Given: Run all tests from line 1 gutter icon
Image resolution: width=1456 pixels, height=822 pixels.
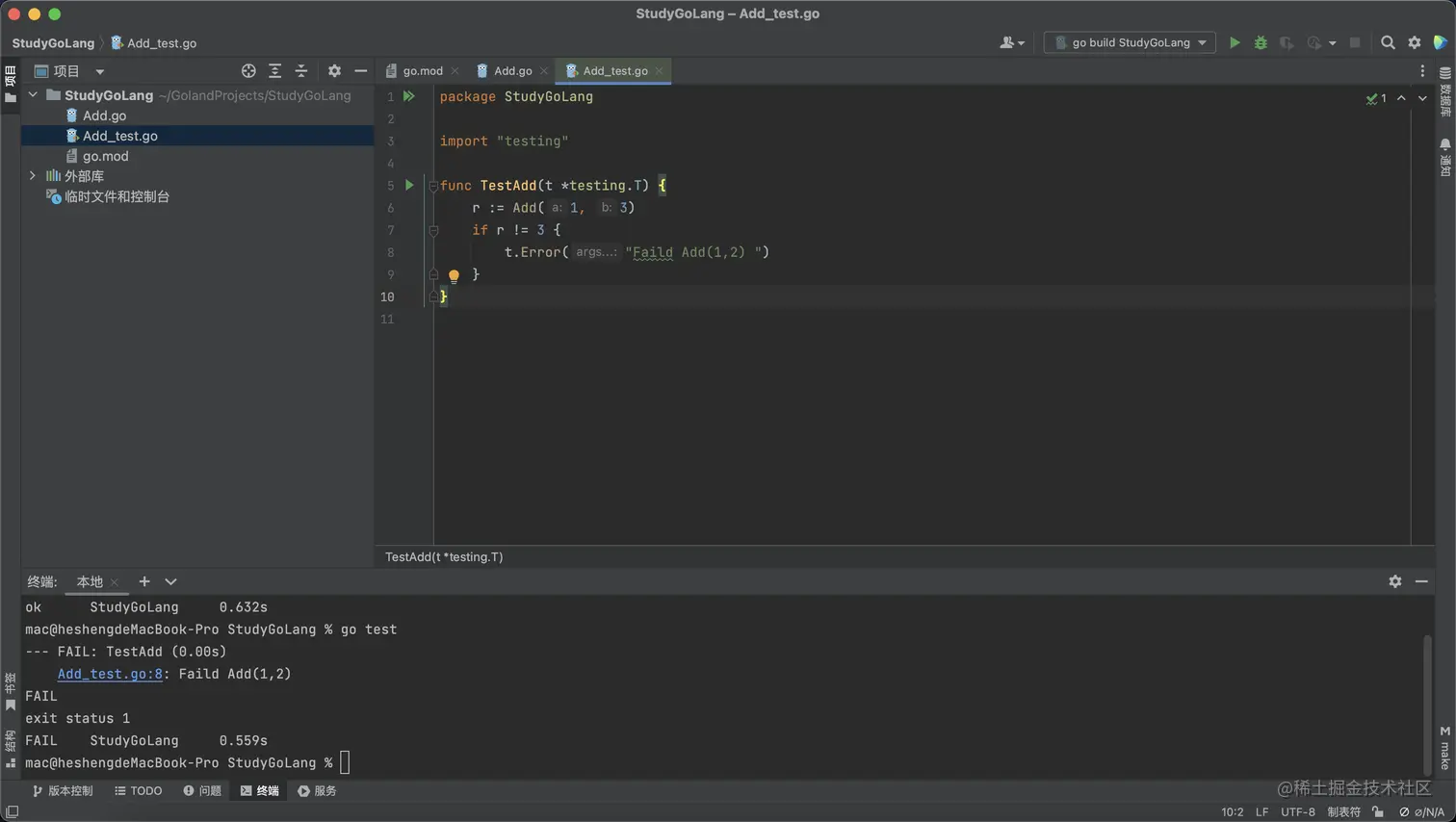Looking at the screenshot, I should pyautogui.click(x=409, y=96).
